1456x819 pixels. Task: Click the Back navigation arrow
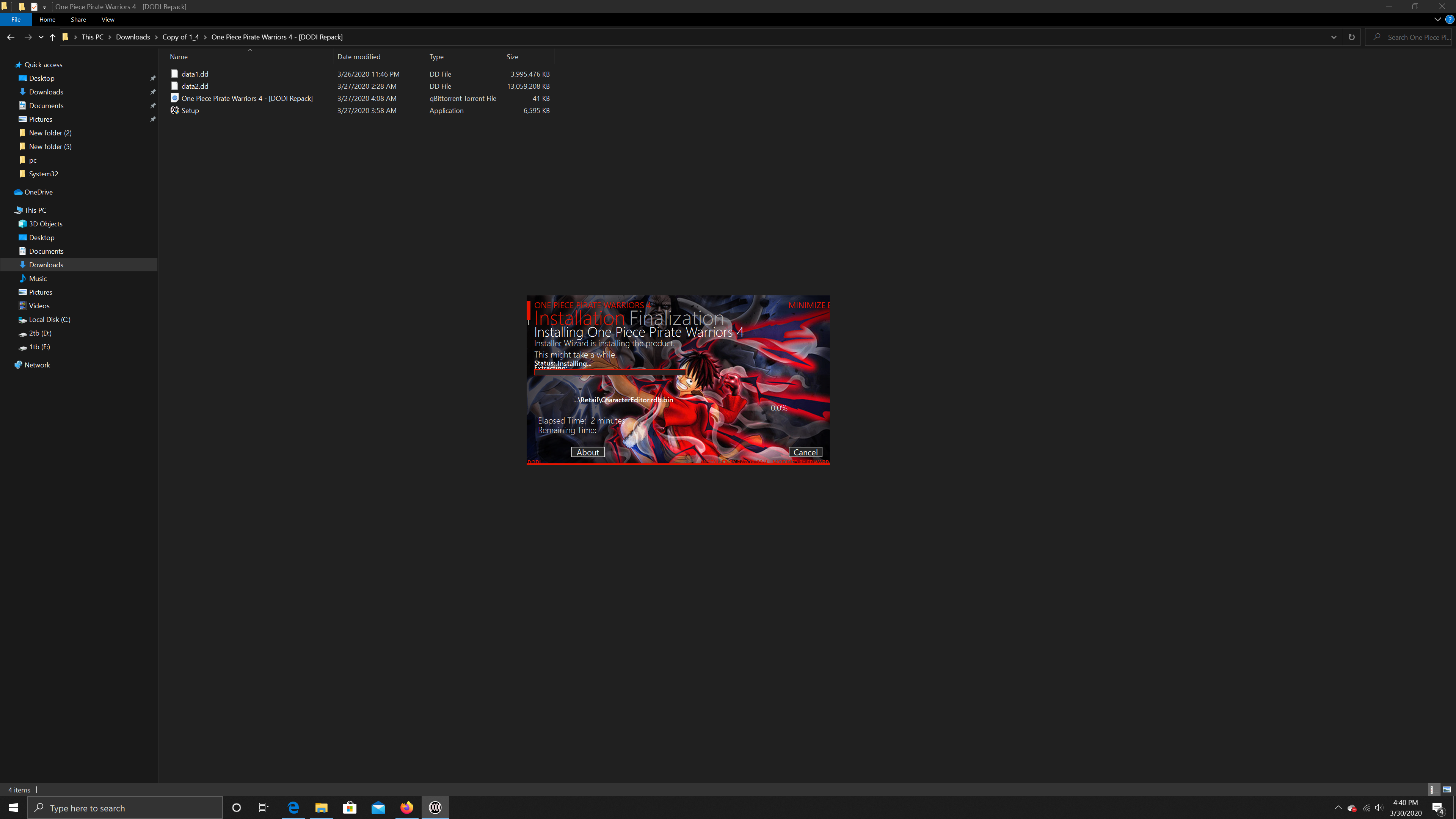pyautogui.click(x=11, y=37)
